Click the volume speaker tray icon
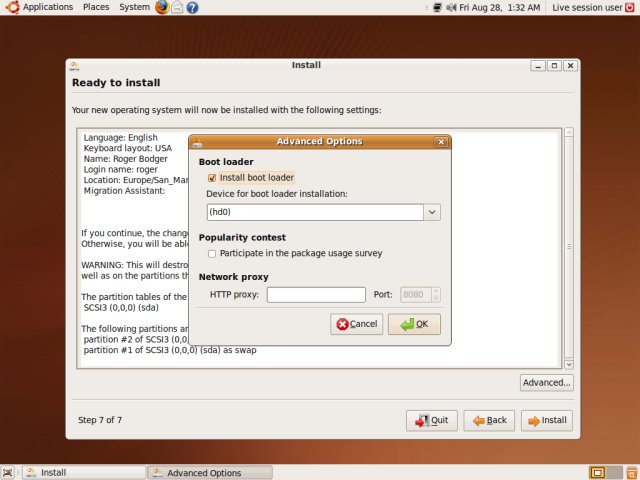640x480 pixels. click(x=451, y=7)
